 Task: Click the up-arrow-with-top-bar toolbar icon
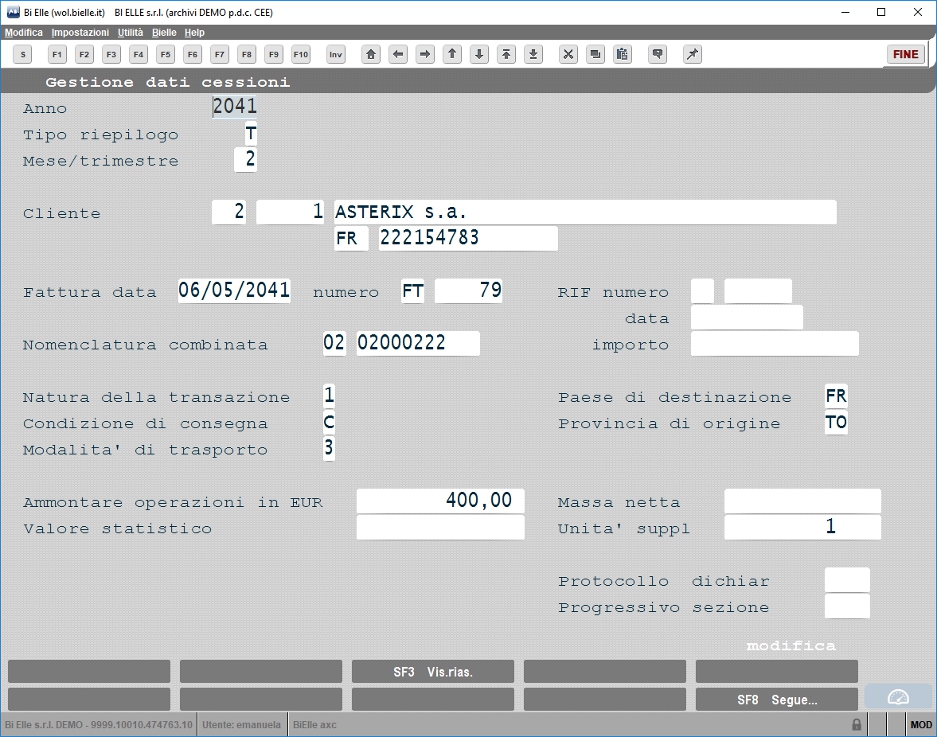(506, 54)
